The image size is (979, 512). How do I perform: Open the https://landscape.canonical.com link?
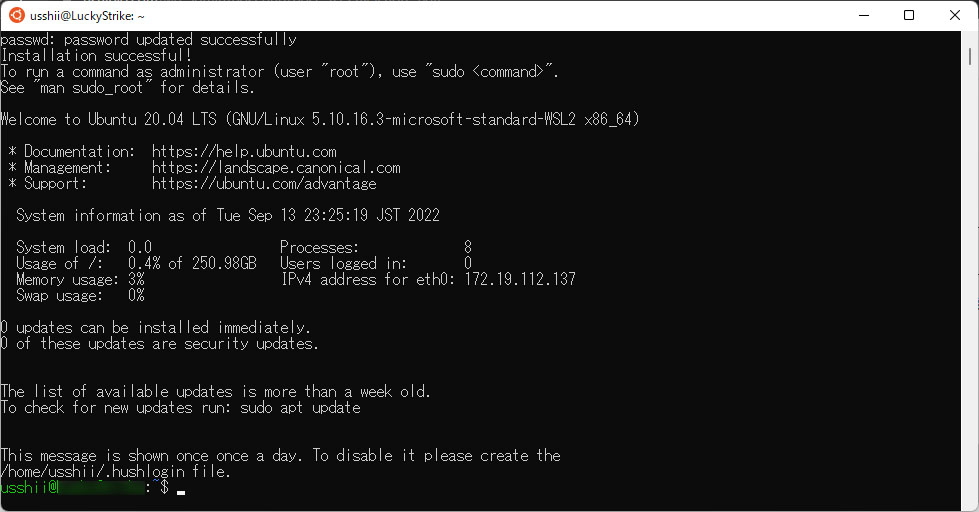pos(276,167)
